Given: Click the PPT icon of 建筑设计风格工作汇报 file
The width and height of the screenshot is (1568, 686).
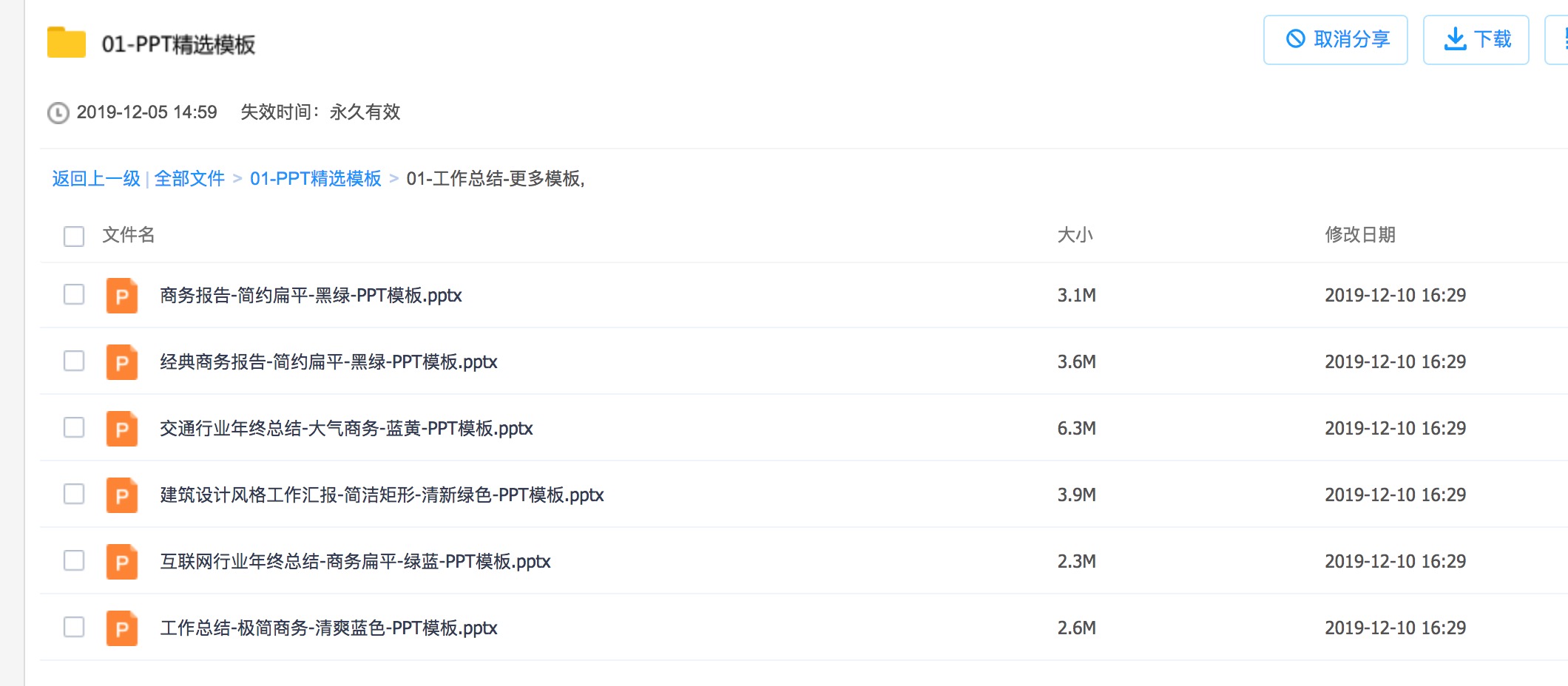Looking at the screenshot, I should (122, 495).
